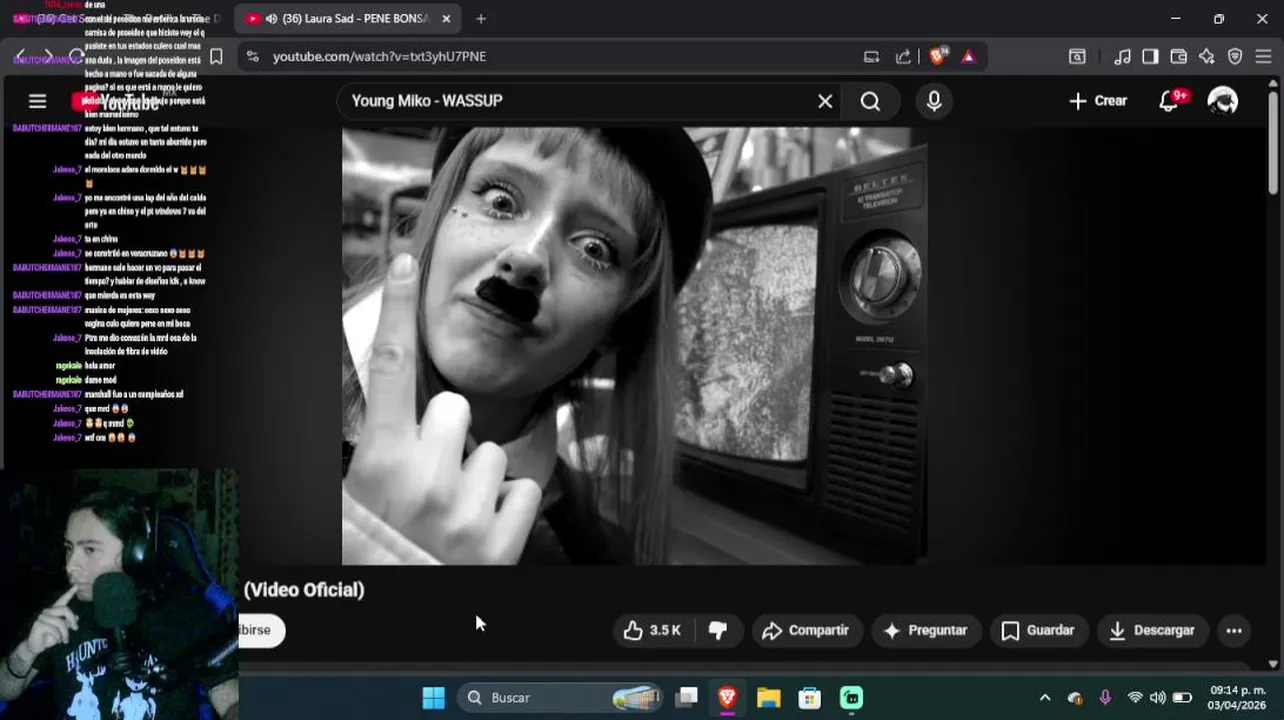Click the taskbar Buscar search box
The image size is (1284, 720).
point(561,697)
